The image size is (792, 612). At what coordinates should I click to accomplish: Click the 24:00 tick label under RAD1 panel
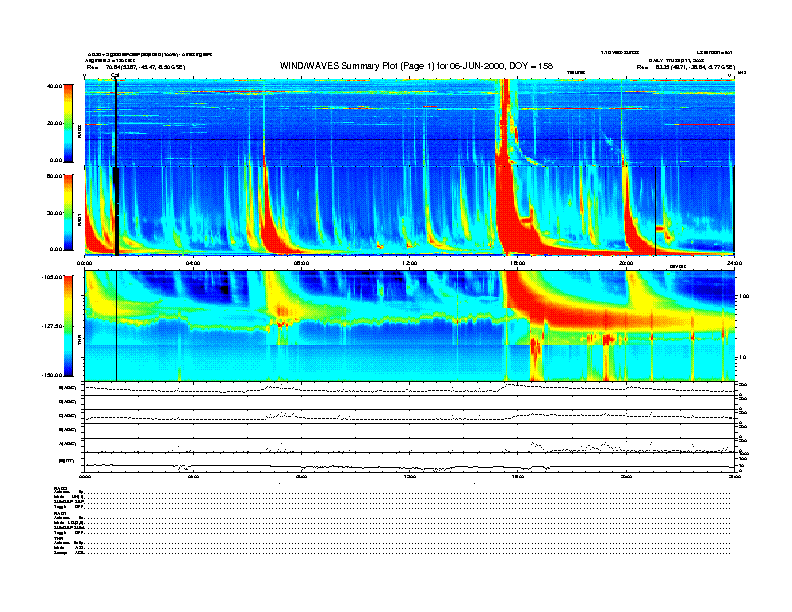click(734, 263)
